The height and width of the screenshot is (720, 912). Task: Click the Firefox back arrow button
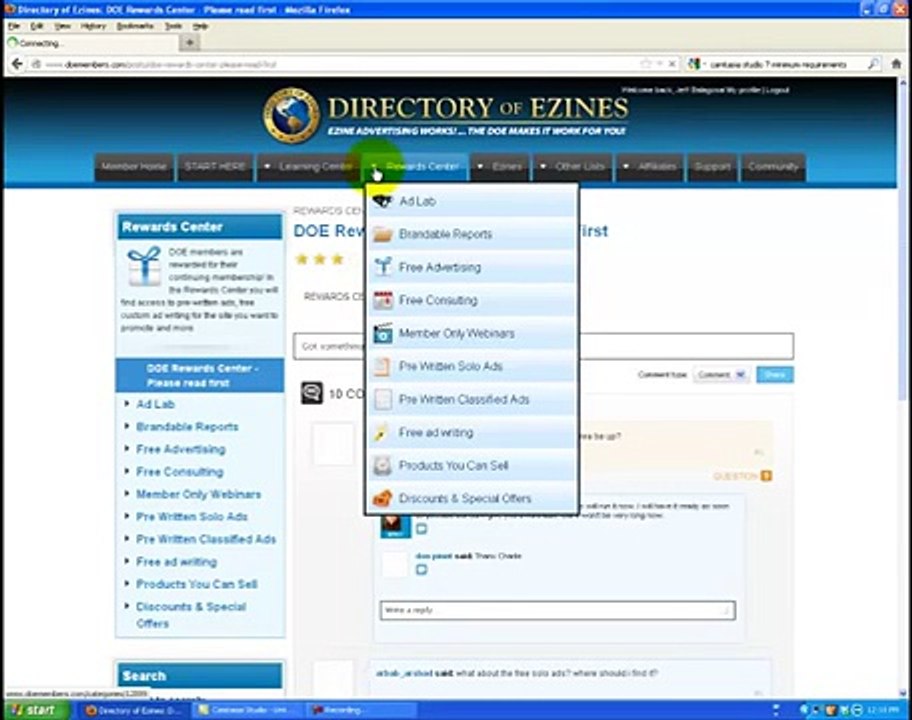pyautogui.click(x=17, y=64)
